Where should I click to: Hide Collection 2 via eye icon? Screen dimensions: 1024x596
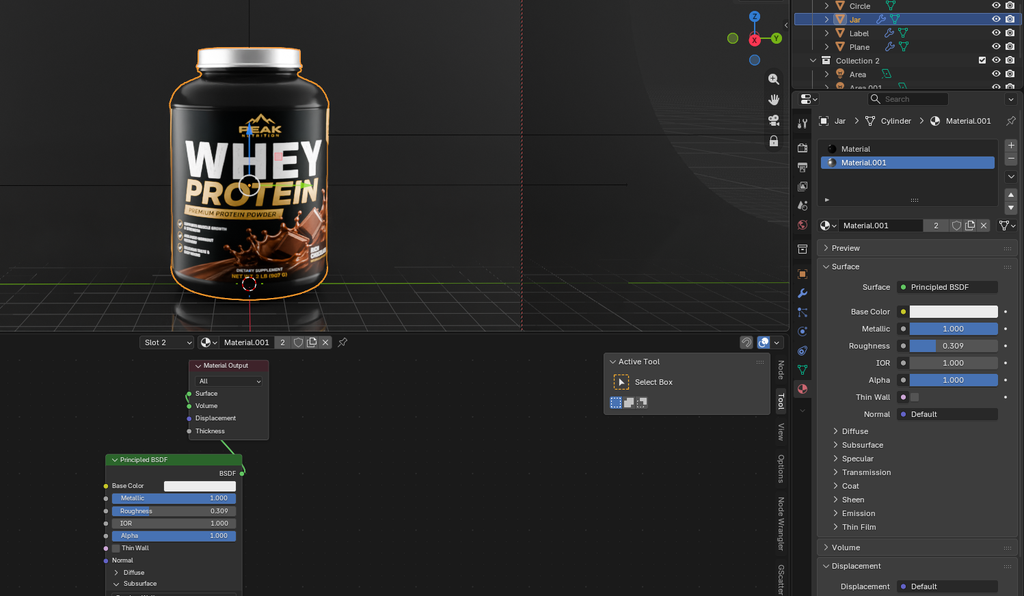996,60
